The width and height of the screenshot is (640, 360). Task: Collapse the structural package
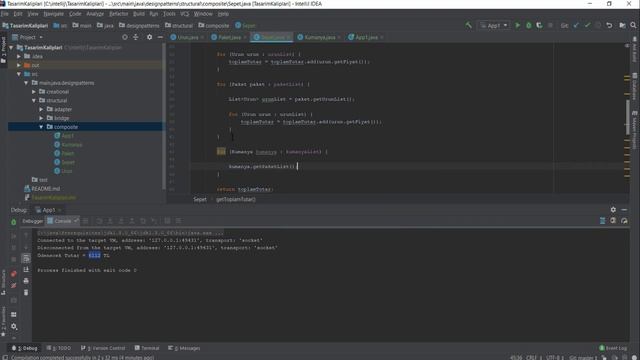point(34,100)
